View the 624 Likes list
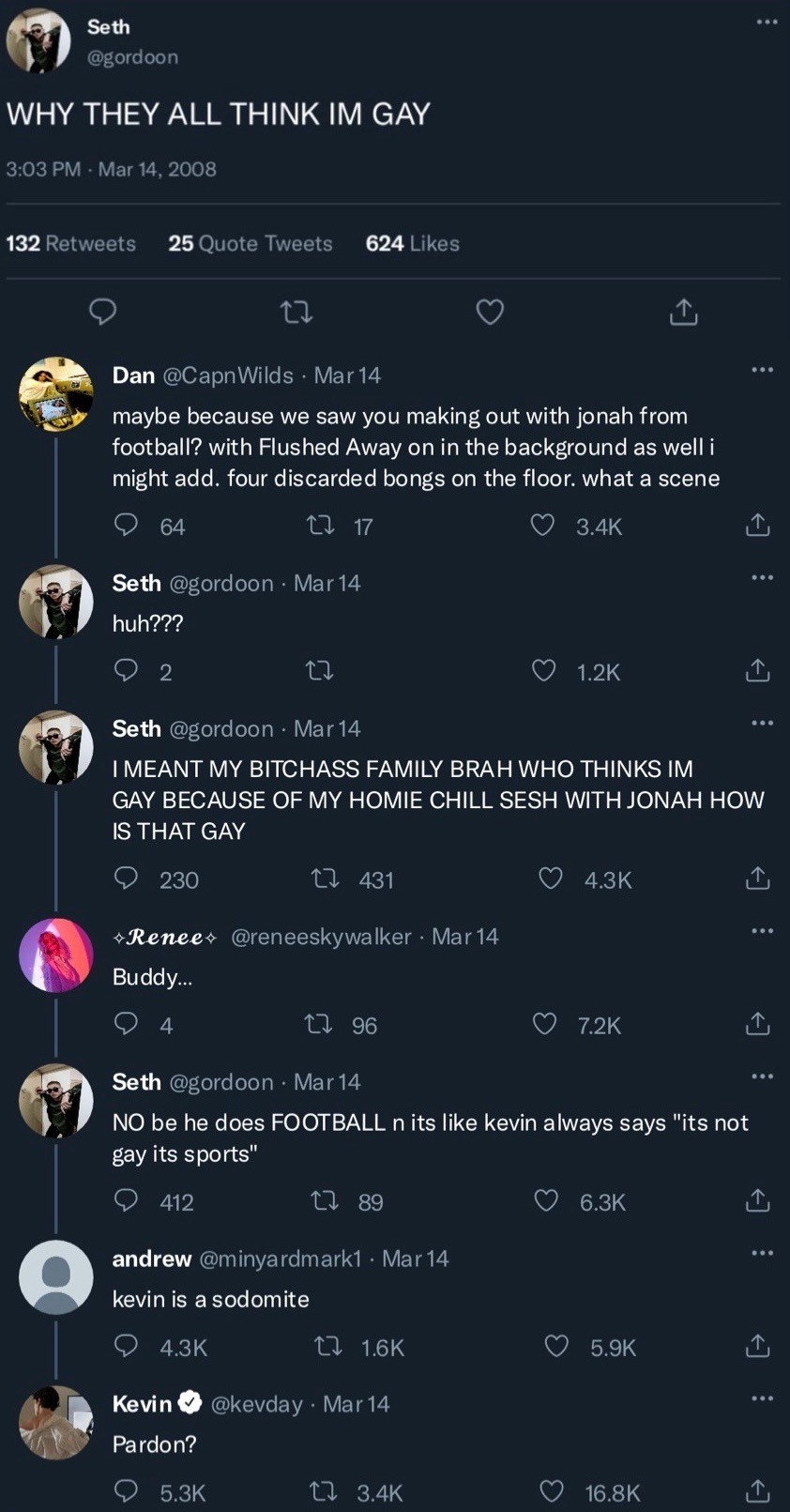Image resolution: width=790 pixels, height=1512 pixels. [413, 243]
